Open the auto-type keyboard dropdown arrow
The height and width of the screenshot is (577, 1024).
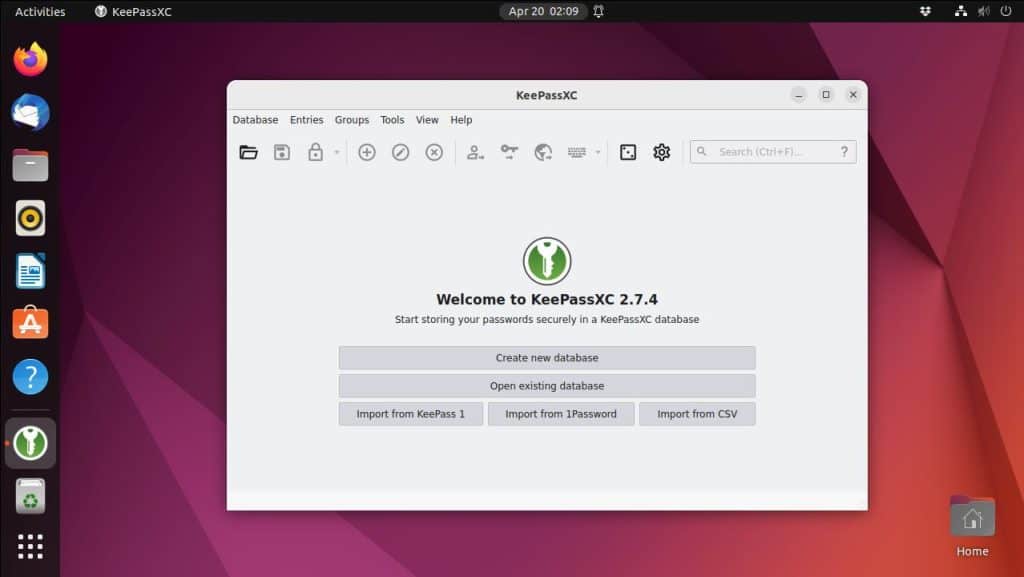pos(598,152)
